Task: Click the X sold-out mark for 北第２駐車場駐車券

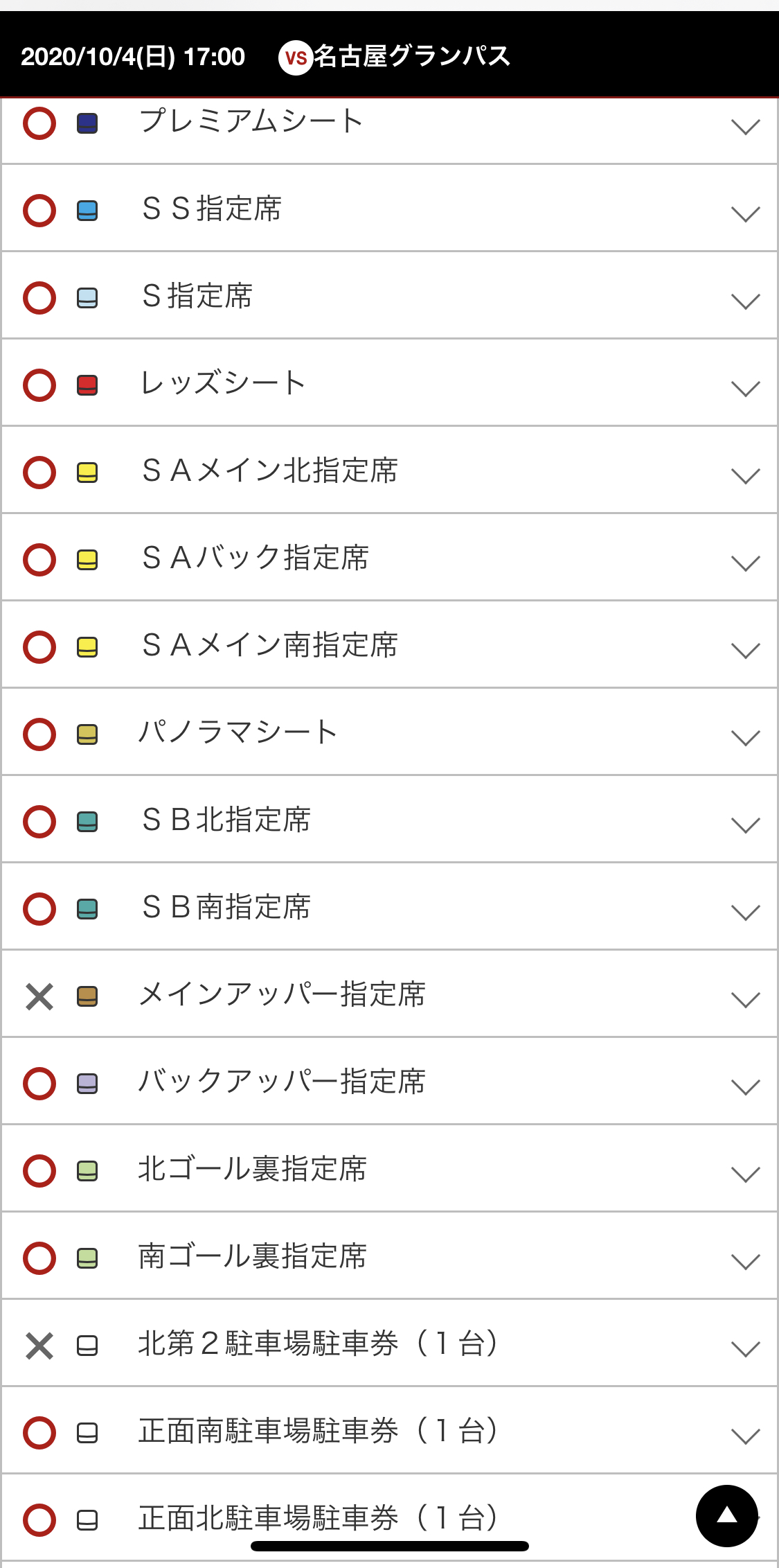Action: click(39, 1346)
